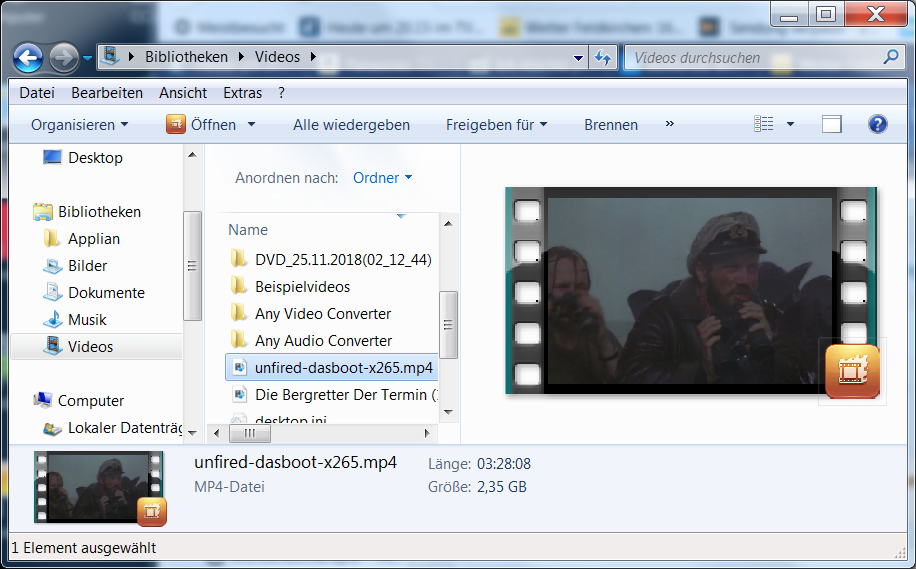Click the orange media player overlay icon on preview
Viewport: 916px width, 569px height.
point(852,371)
